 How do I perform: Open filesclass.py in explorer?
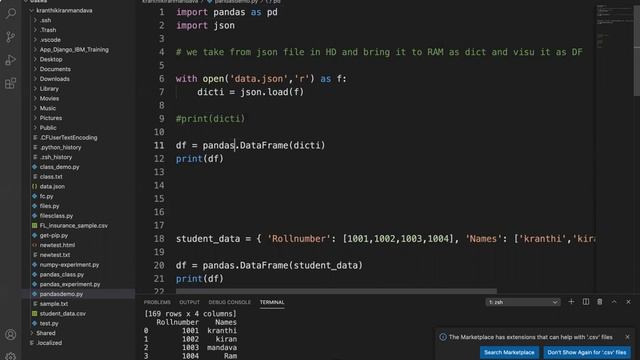click(x=56, y=216)
